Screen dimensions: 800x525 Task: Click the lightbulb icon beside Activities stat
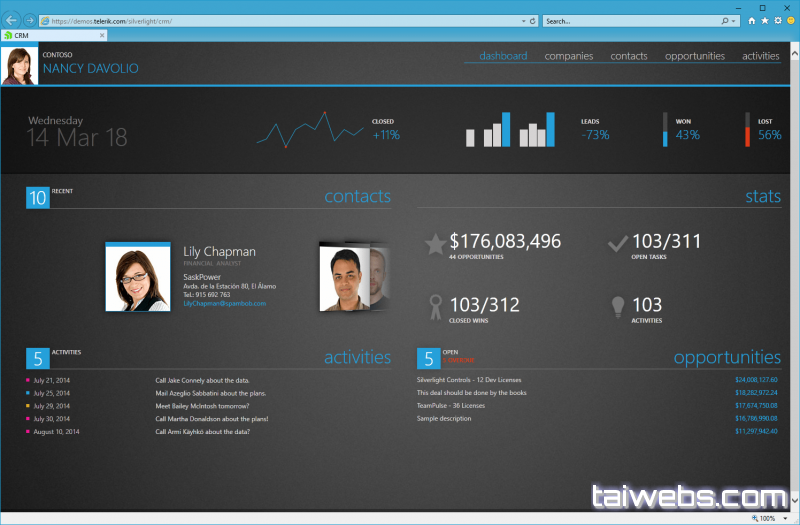tap(618, 306)
